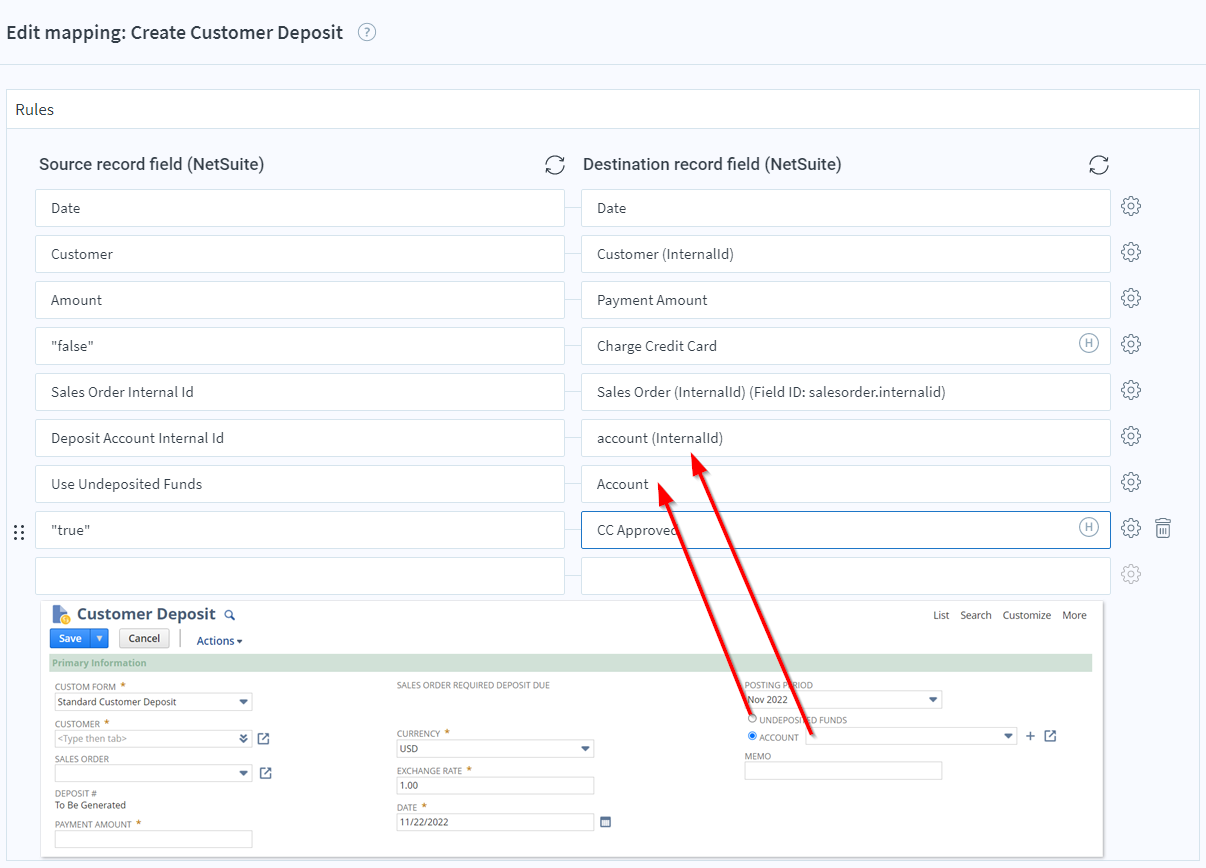Delete the CC Approved mapping row
The width and height of the screenshot is (1206, 868).
pyautogui.click(x=1163, y=528)
